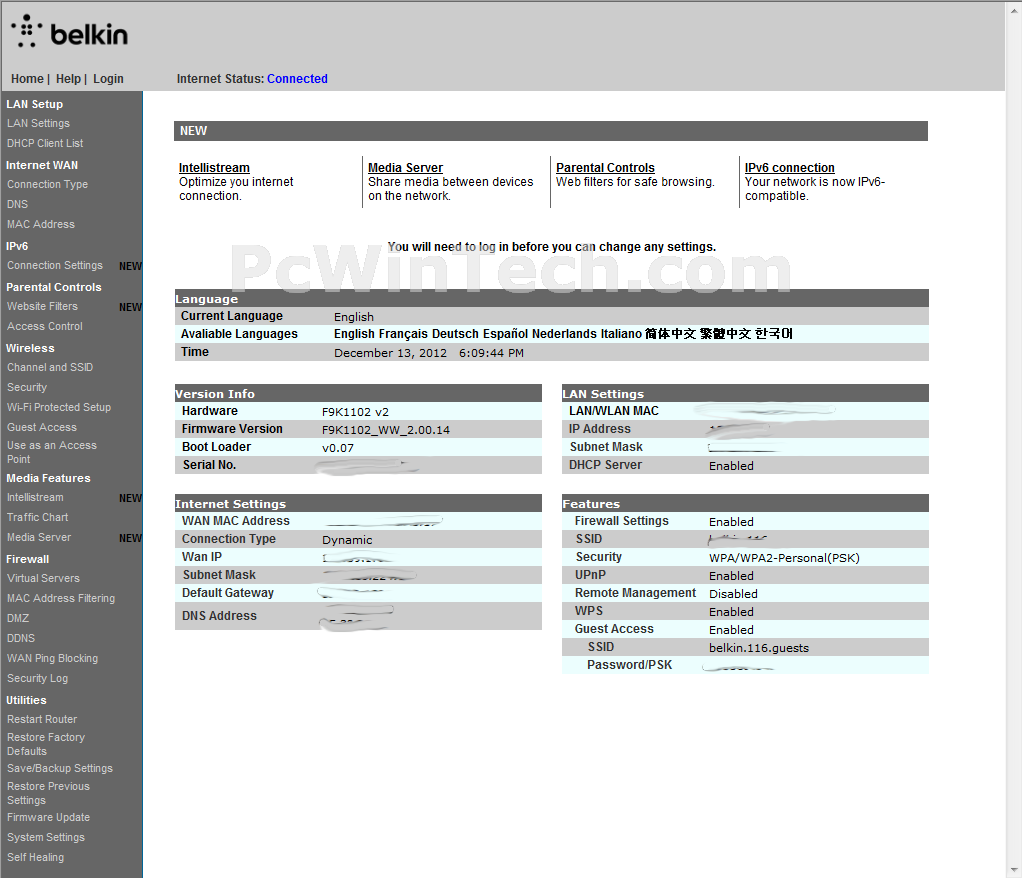This screenshot has height=878, width=1022.
Task: Select firmware version F9K1102_WW_2.00.14
Action: pyautogui.click(x=386, y=430)
